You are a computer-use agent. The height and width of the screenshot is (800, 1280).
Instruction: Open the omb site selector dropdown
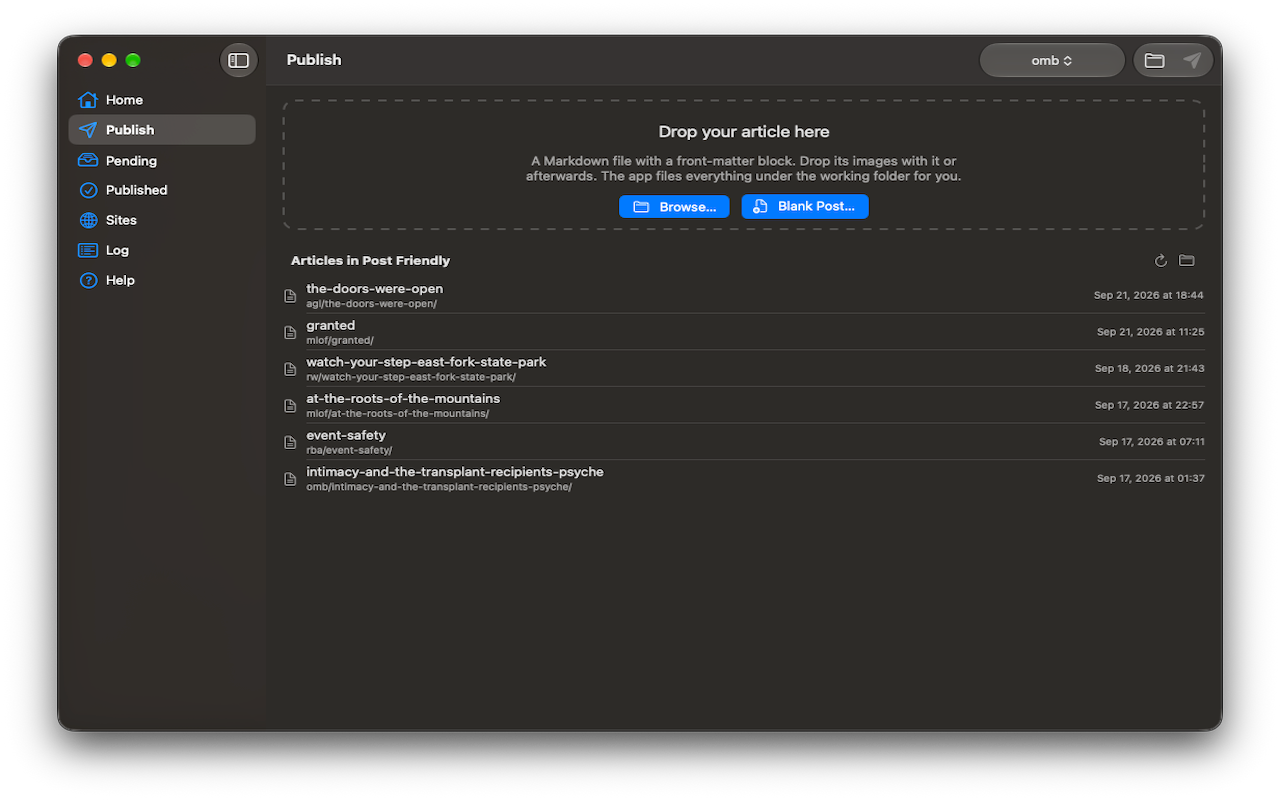tap(1052, 60)
